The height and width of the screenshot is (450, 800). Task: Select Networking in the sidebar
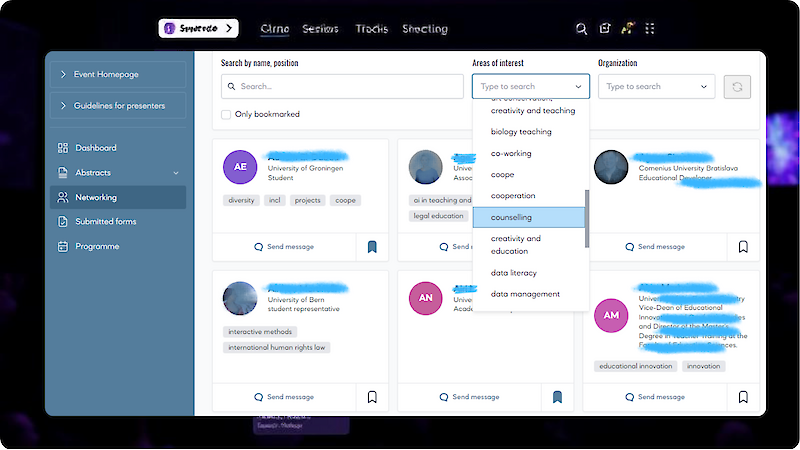pyautogui.click(x=96, y=197)
